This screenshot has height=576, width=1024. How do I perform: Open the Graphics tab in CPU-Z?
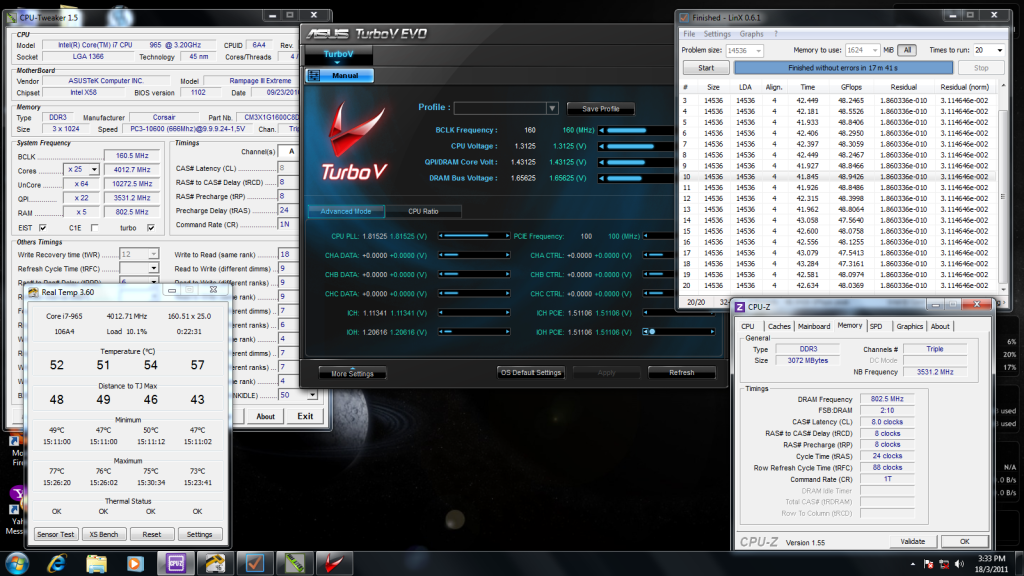(x=909, y=327)
